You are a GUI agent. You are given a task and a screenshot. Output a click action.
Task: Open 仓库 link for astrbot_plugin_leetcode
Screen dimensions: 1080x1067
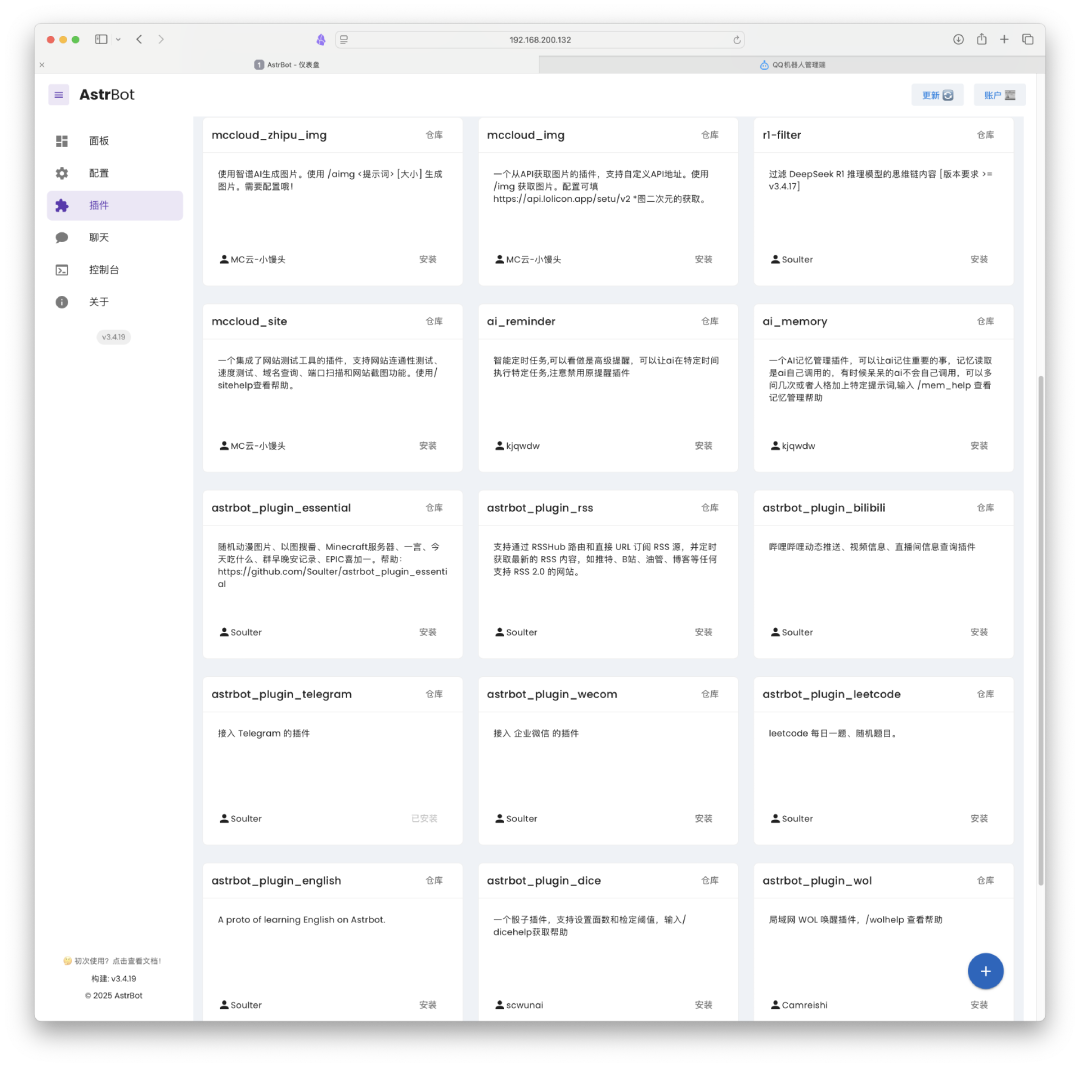pos(985,694)
